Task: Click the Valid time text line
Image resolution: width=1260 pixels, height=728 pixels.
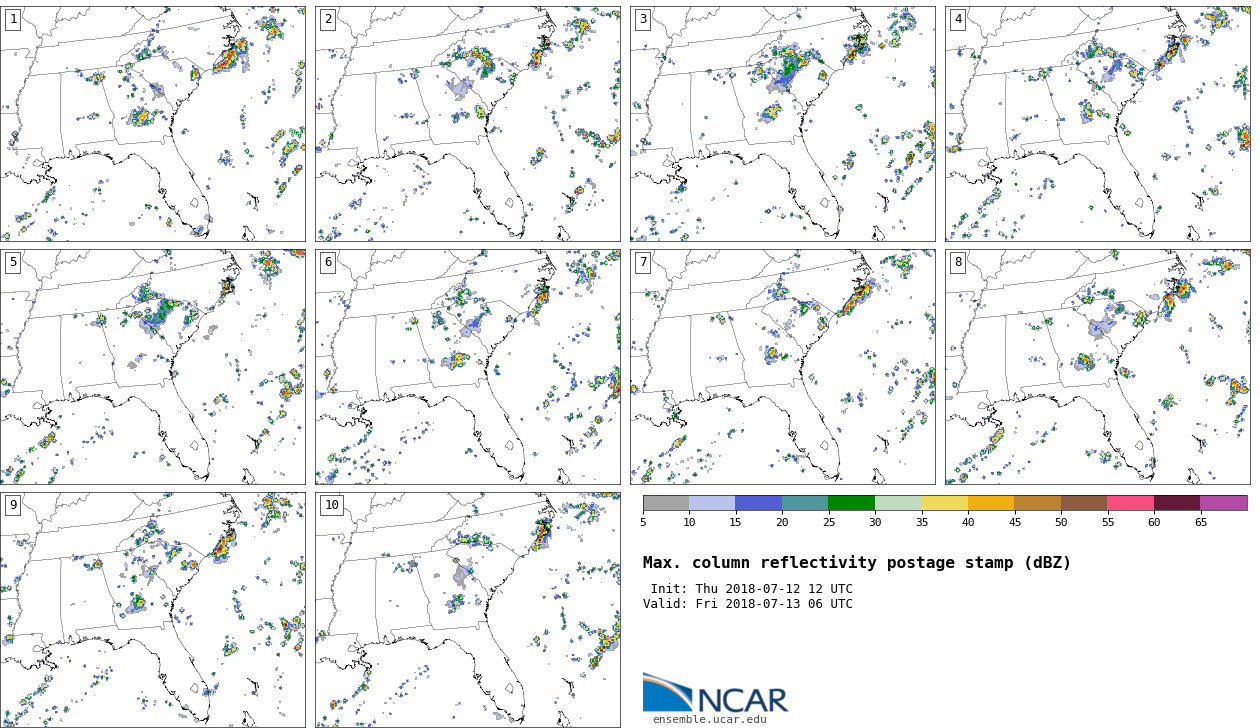Action: point(747,604)
